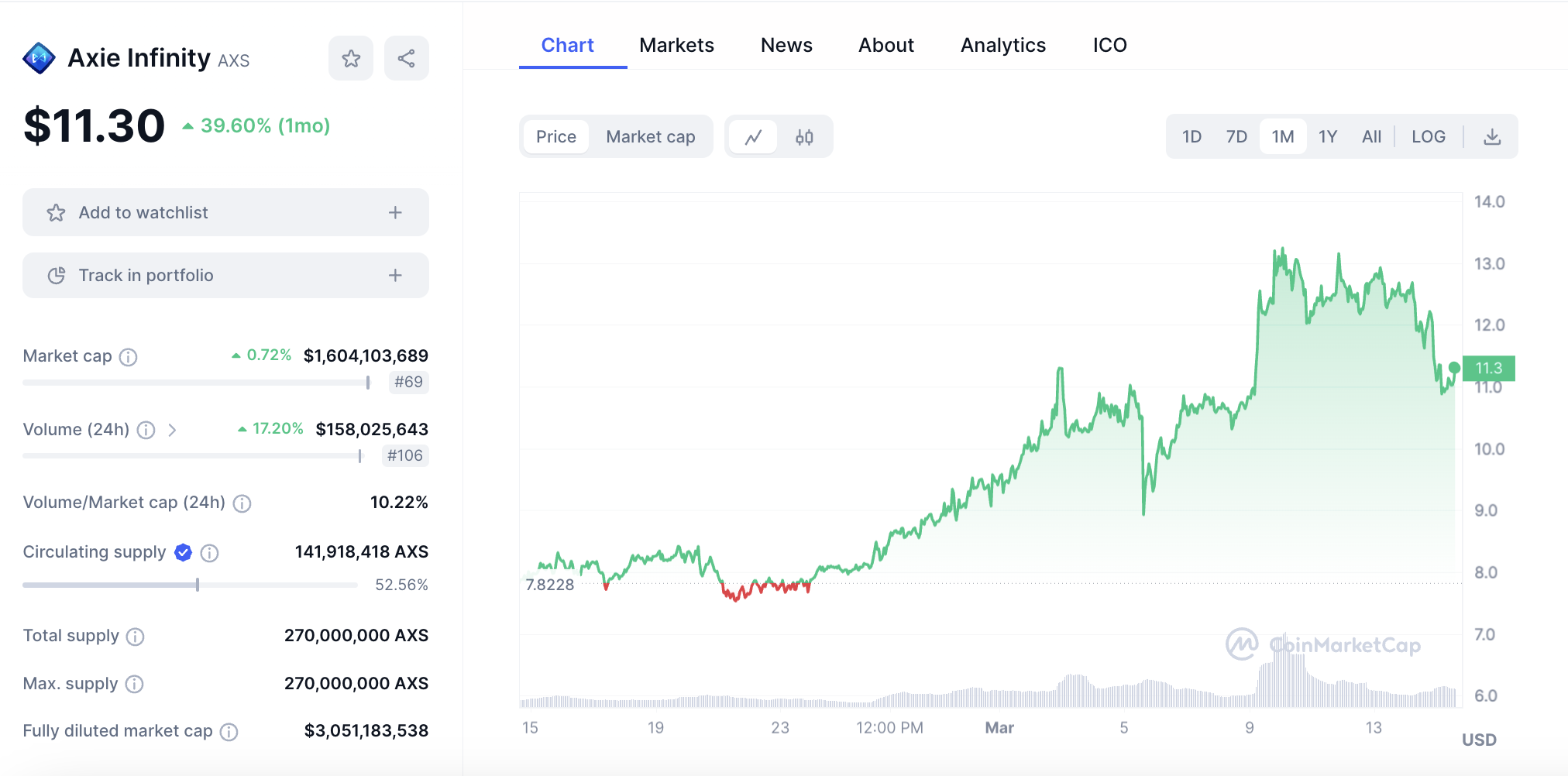Click the Circulating supply info icon
This screenshot has width=1568, height=776.
click(209, 553)
